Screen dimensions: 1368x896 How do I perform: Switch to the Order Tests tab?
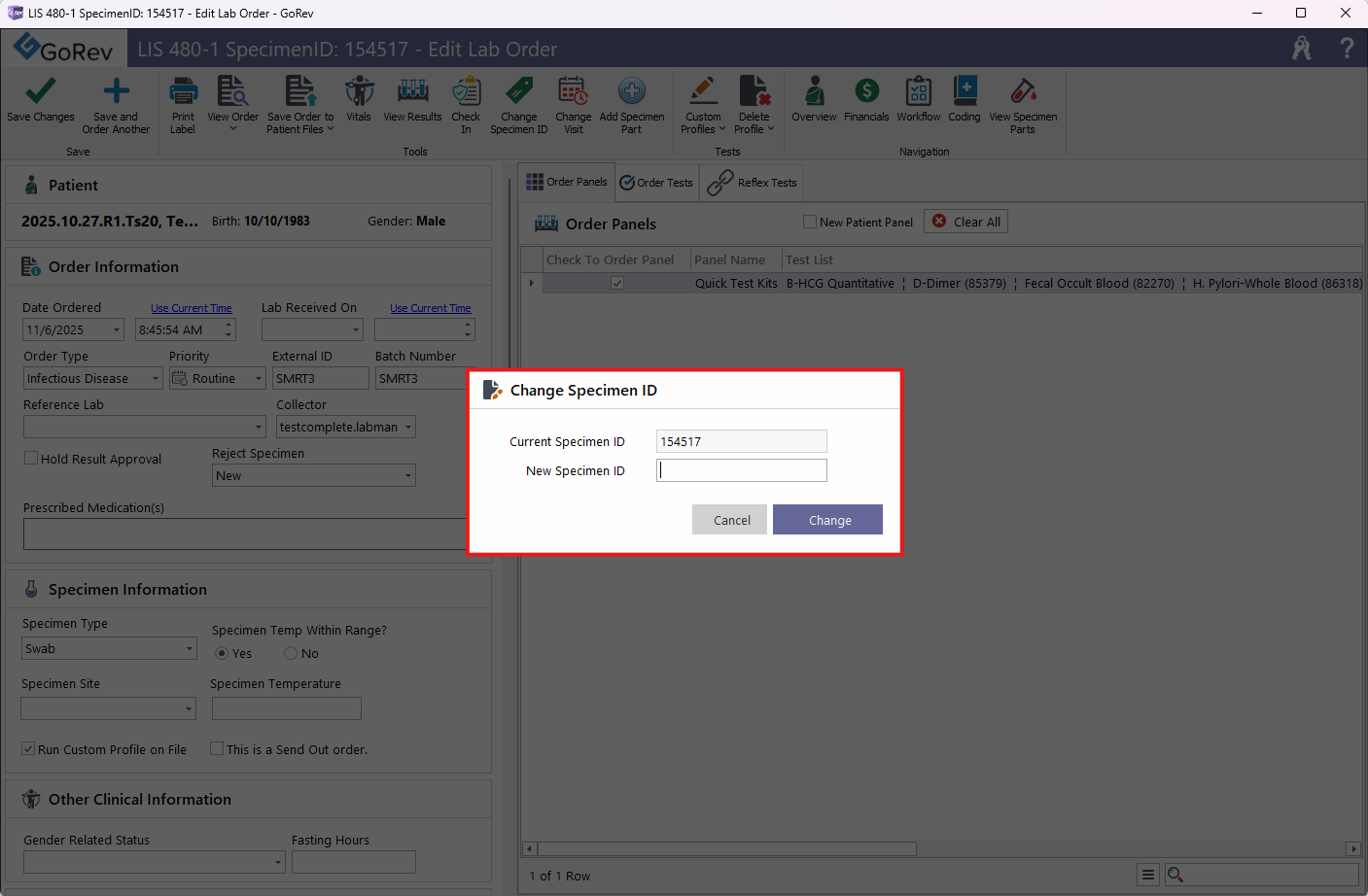click(x=657, y=183)
